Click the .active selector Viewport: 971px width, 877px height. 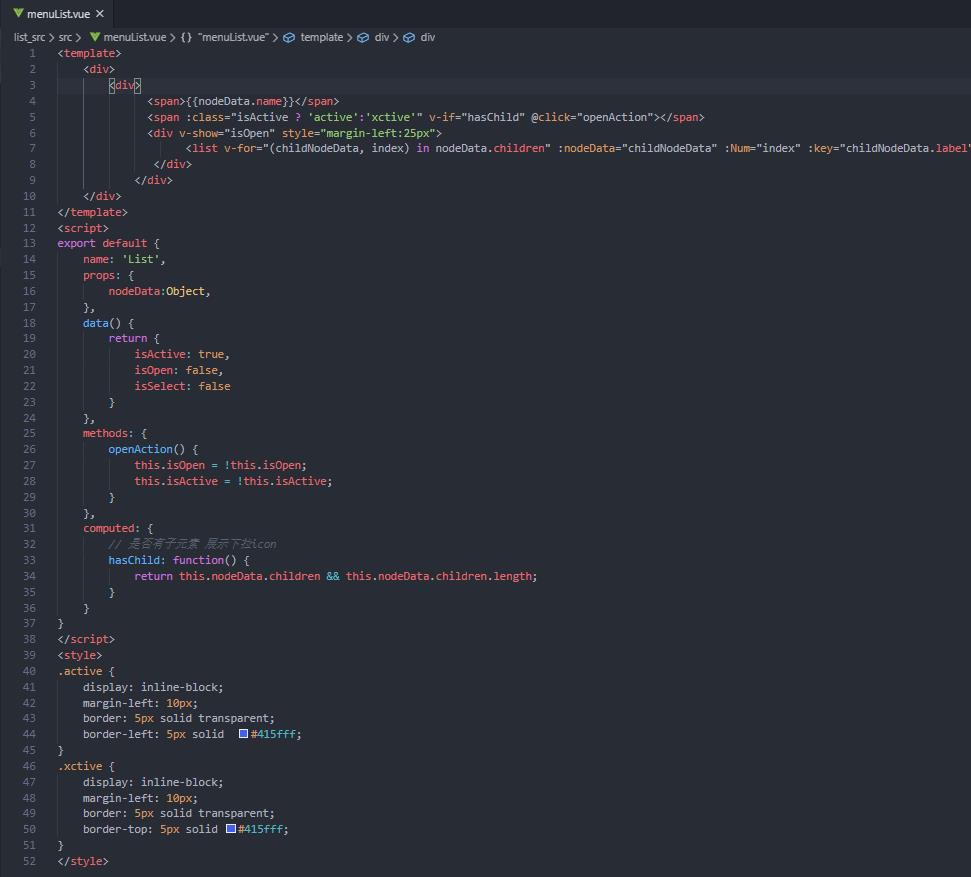pyautogui.click(x=80, y=671)
